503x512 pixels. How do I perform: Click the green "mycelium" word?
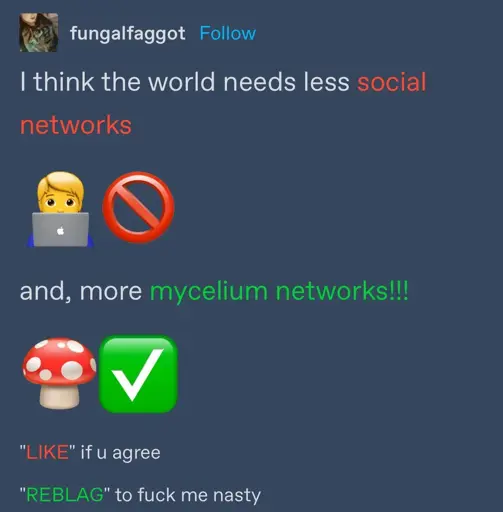click(209, 292)
